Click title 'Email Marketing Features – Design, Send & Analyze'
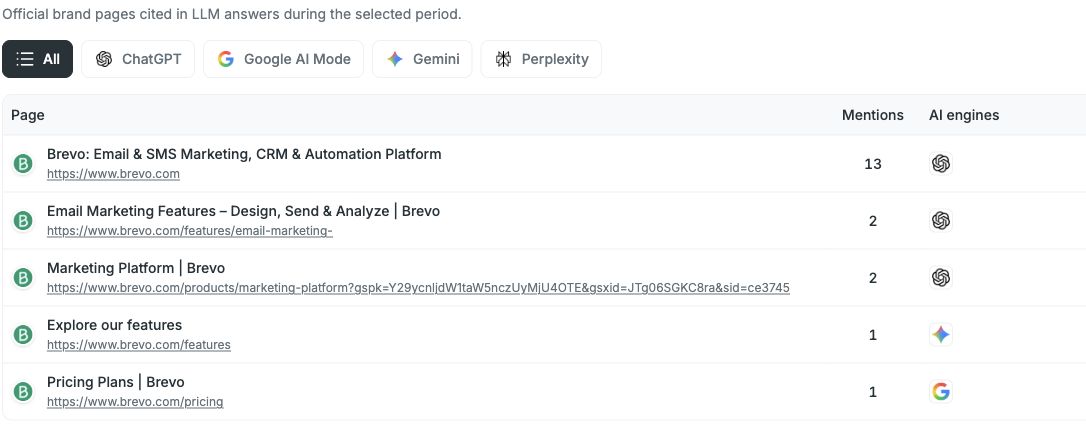This screenshot has width=1086, height=424. (243, 211)
